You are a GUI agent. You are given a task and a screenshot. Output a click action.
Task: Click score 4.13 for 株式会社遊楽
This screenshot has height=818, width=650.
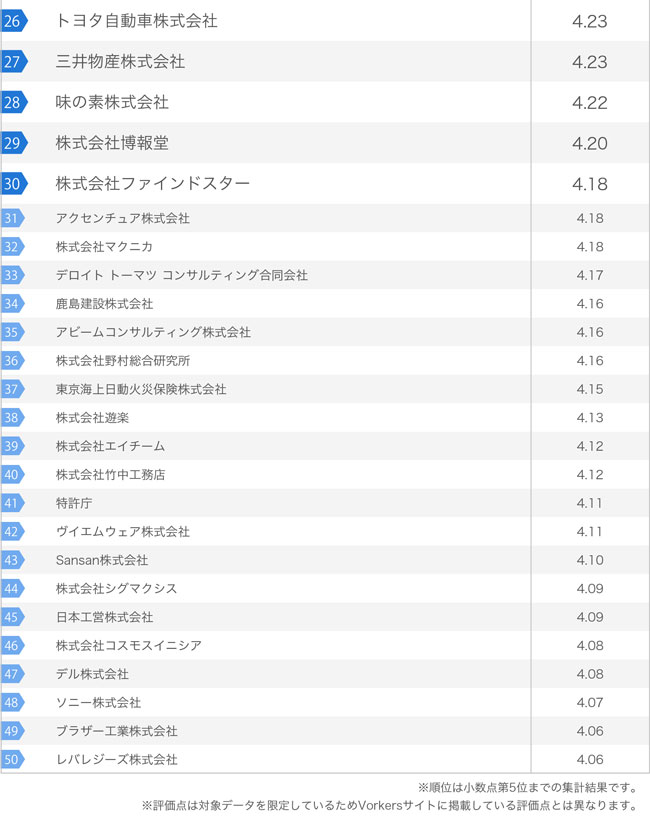[590, 417]
